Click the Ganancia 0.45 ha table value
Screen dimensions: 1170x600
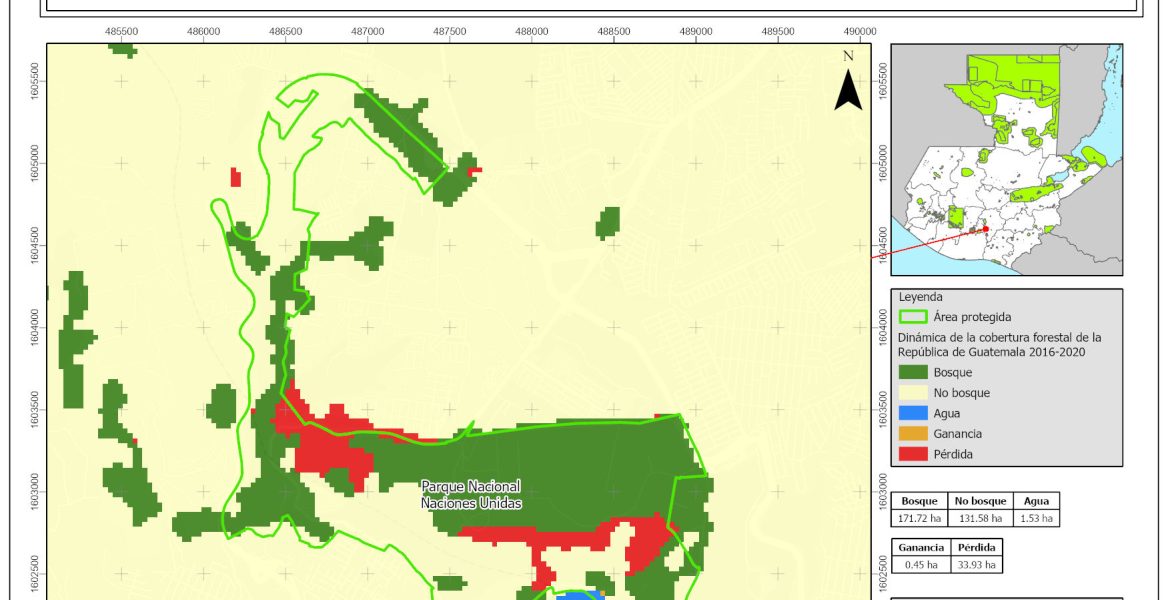pyautogui.click(x=922, y=564)
